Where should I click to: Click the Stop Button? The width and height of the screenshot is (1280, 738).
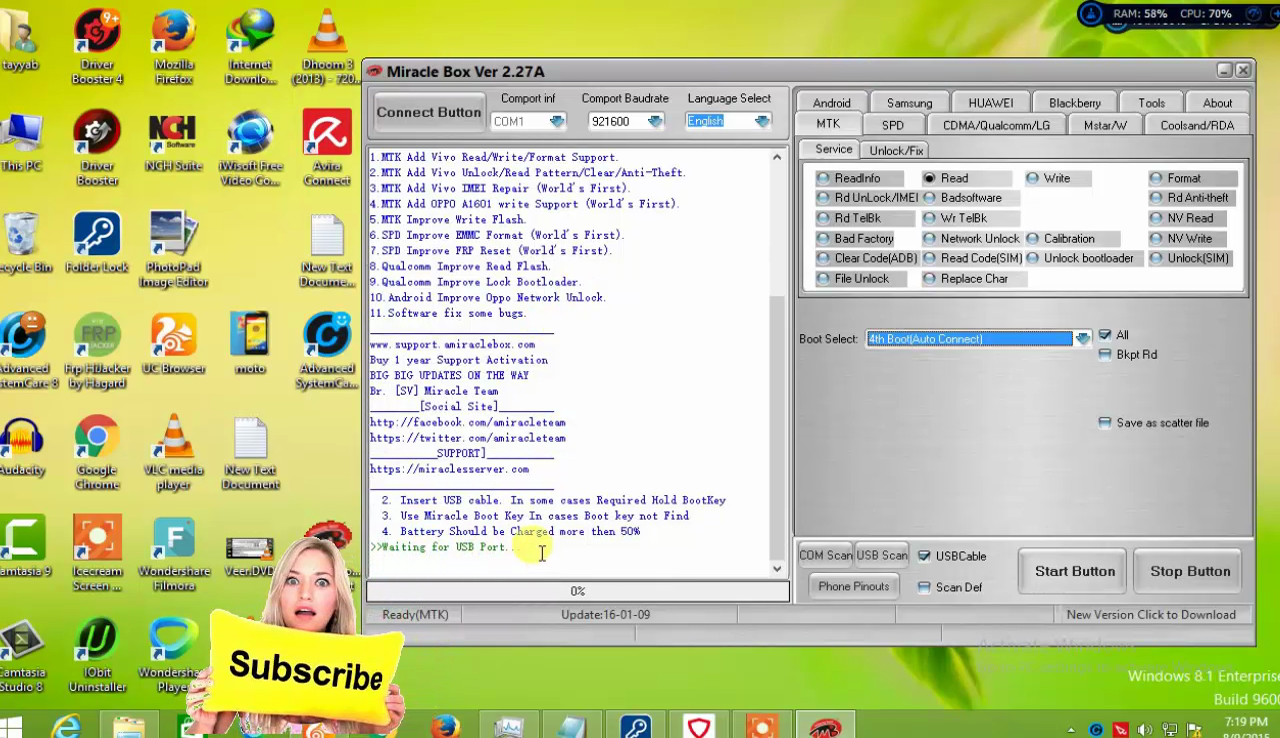click(x=1190, y=571)
